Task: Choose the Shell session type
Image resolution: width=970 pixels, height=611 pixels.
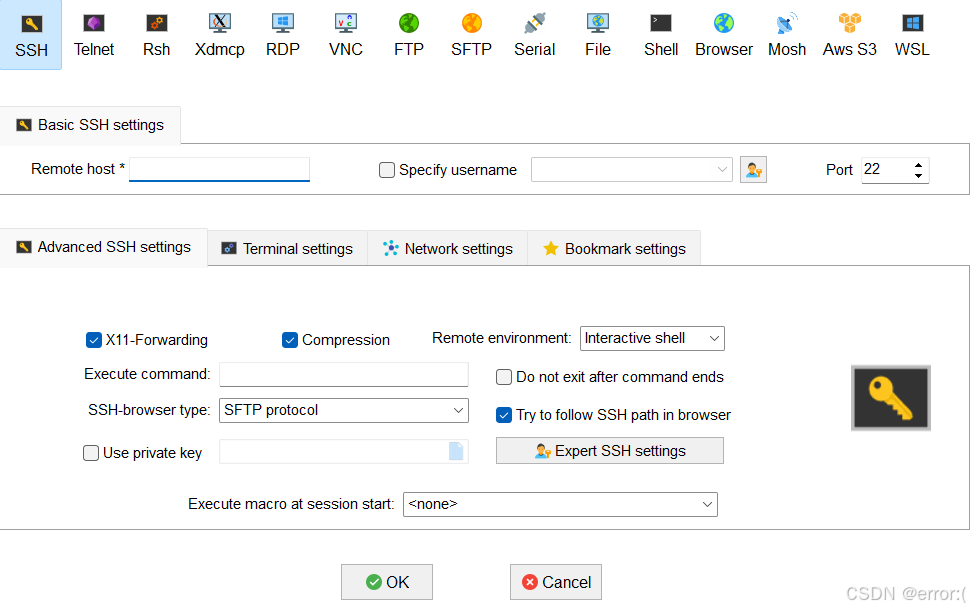Action: click(x=661, y=35)
